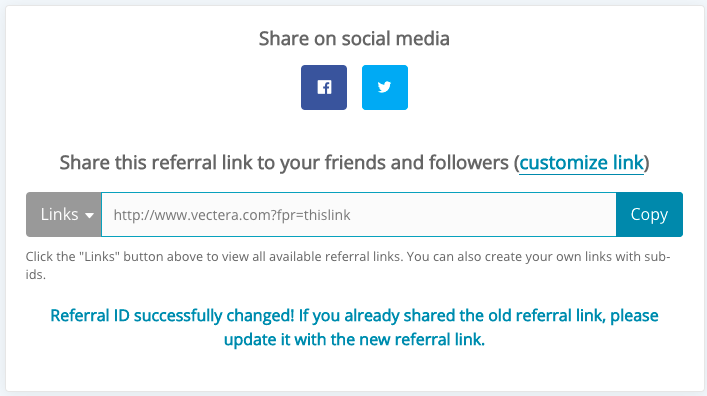Image resolution: width=707 pixels, height=396 pixels.
Task: Click the vectera.com?fpr=thislink URL text
Action: tap(232, 215)
